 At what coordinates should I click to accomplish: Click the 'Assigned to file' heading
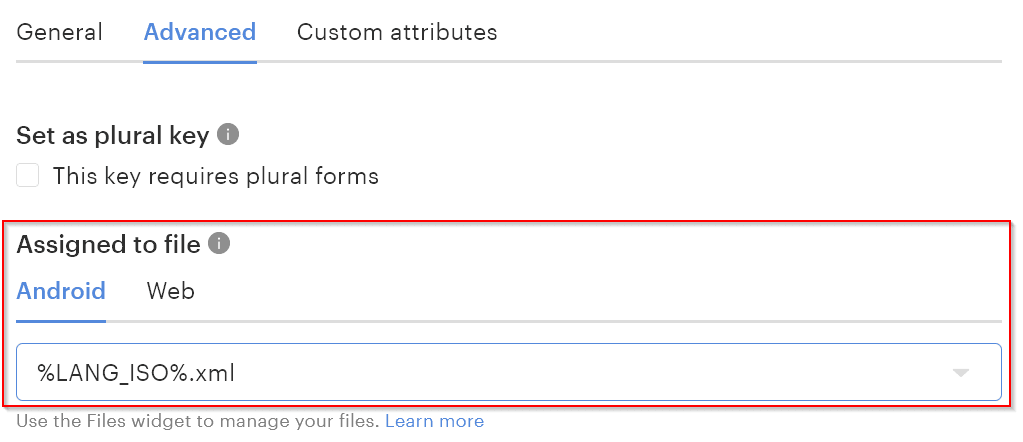pyautogui.click(x=108, y=244)
